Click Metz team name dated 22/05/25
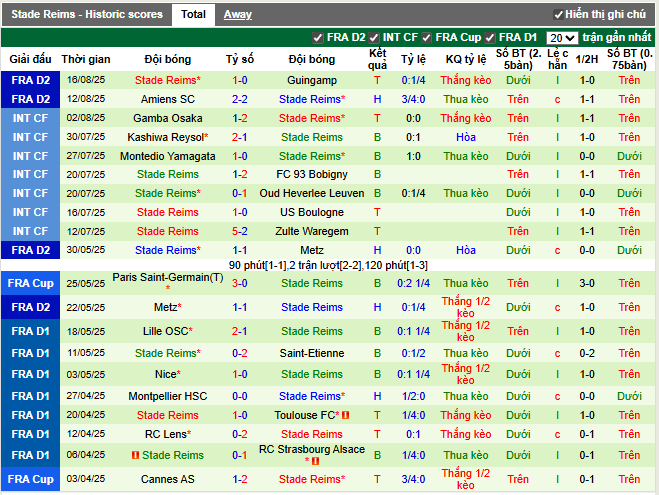Viewport: 659px width, 495px height. [166, 307]
